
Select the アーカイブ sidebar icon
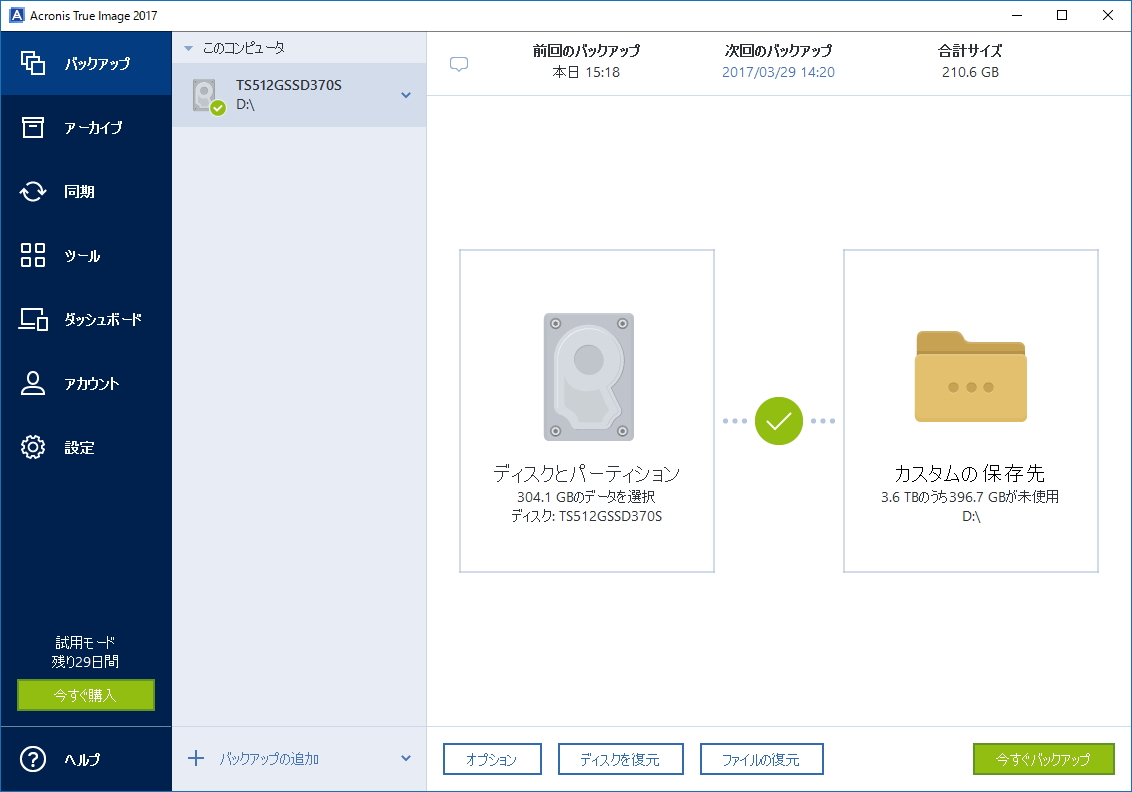click(x=85, y=127)
